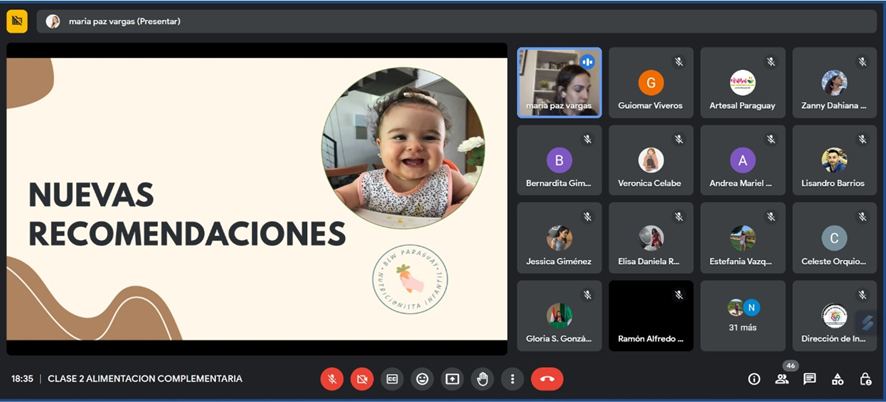This screenshot has width=886, height=402.
Task: Unmute the microphone in the call controls
Action: [332, 379]
